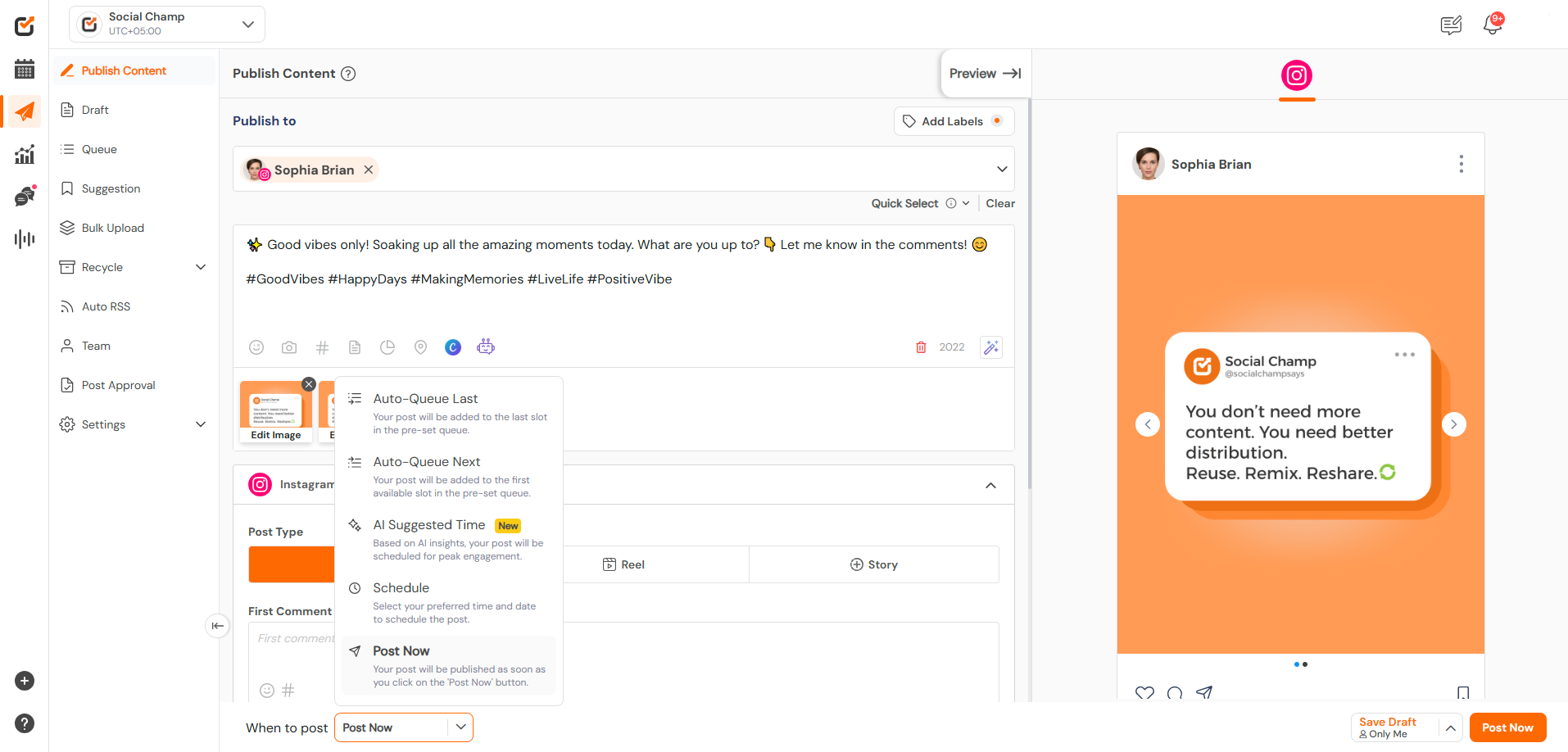Image resolution: width=1568 pixels, height=752 pixels.
Task: Choose Auto-Queue Last option
Action: (x=448, y=414)
